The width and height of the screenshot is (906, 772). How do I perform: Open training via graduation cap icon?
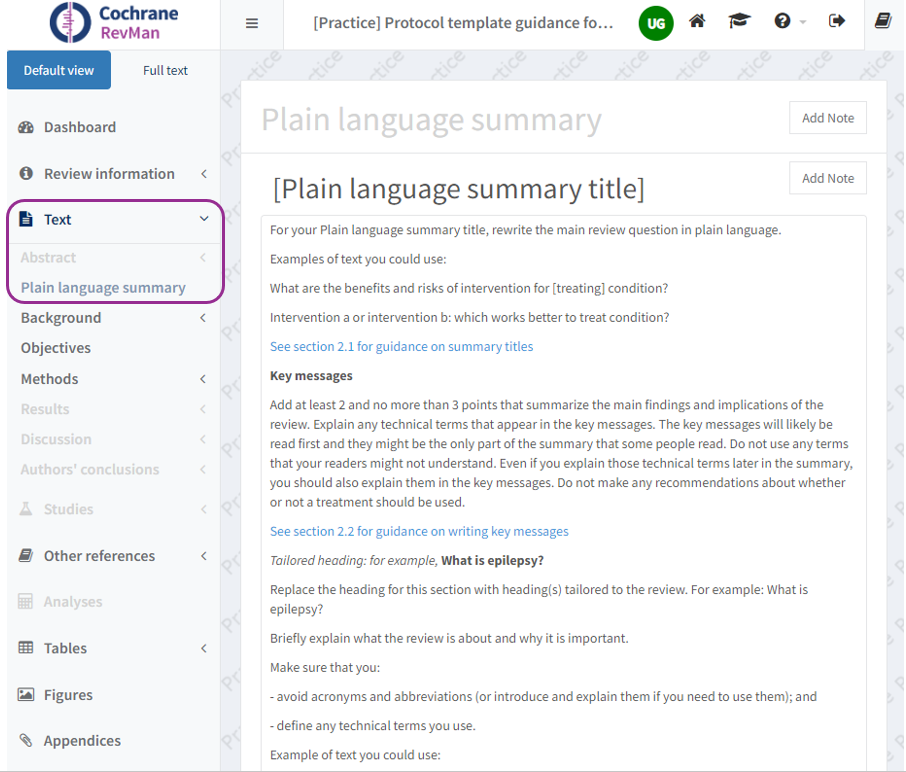tap(739, 21)
